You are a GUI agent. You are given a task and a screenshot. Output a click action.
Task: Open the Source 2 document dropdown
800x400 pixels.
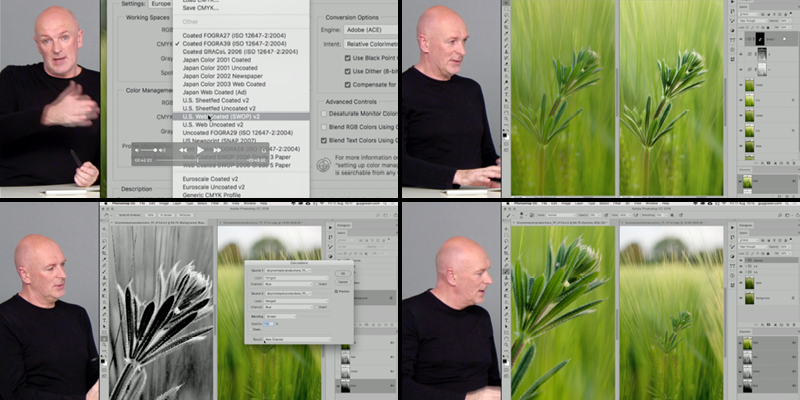tap(288, 293)
